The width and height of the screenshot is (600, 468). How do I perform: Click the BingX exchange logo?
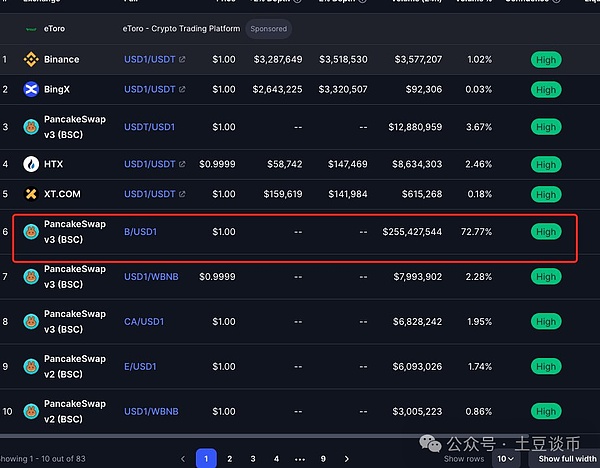click(30, 90)
